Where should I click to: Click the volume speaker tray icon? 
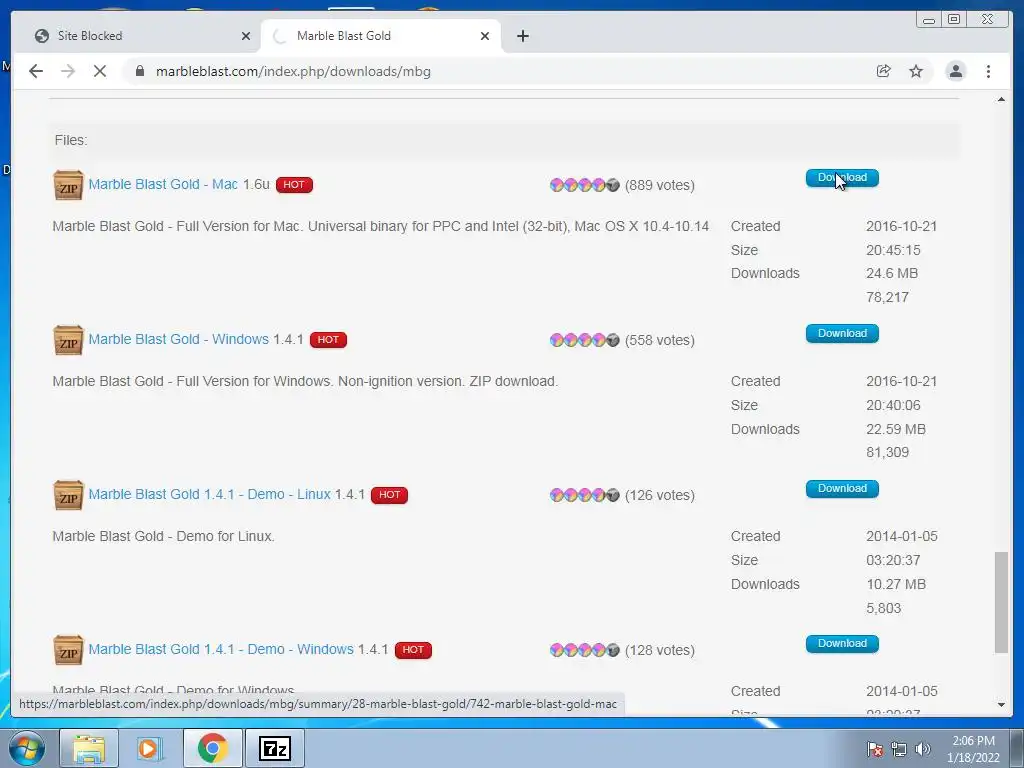tap(923, 749)
